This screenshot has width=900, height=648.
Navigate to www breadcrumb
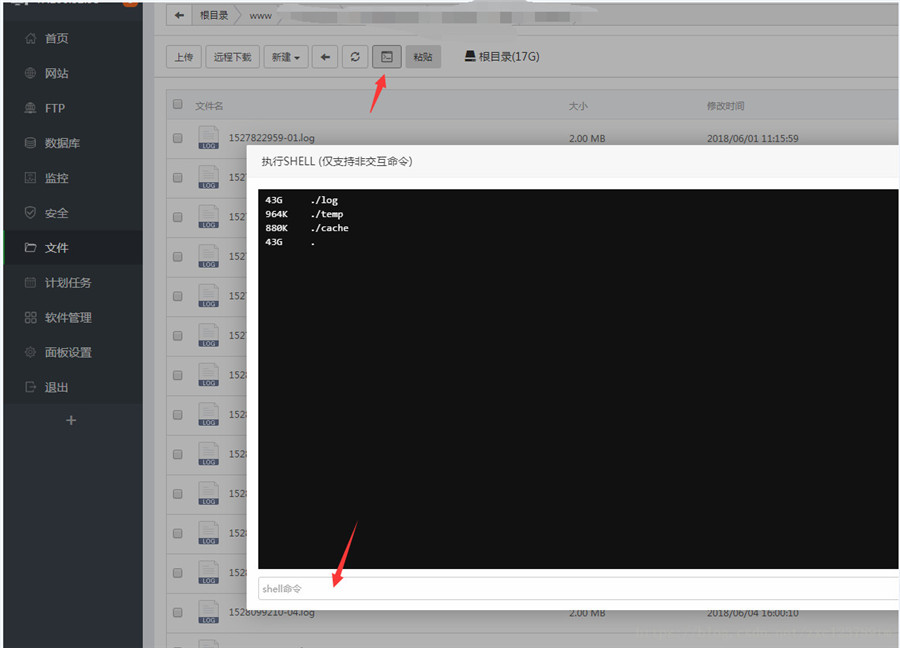click(260, 16)
